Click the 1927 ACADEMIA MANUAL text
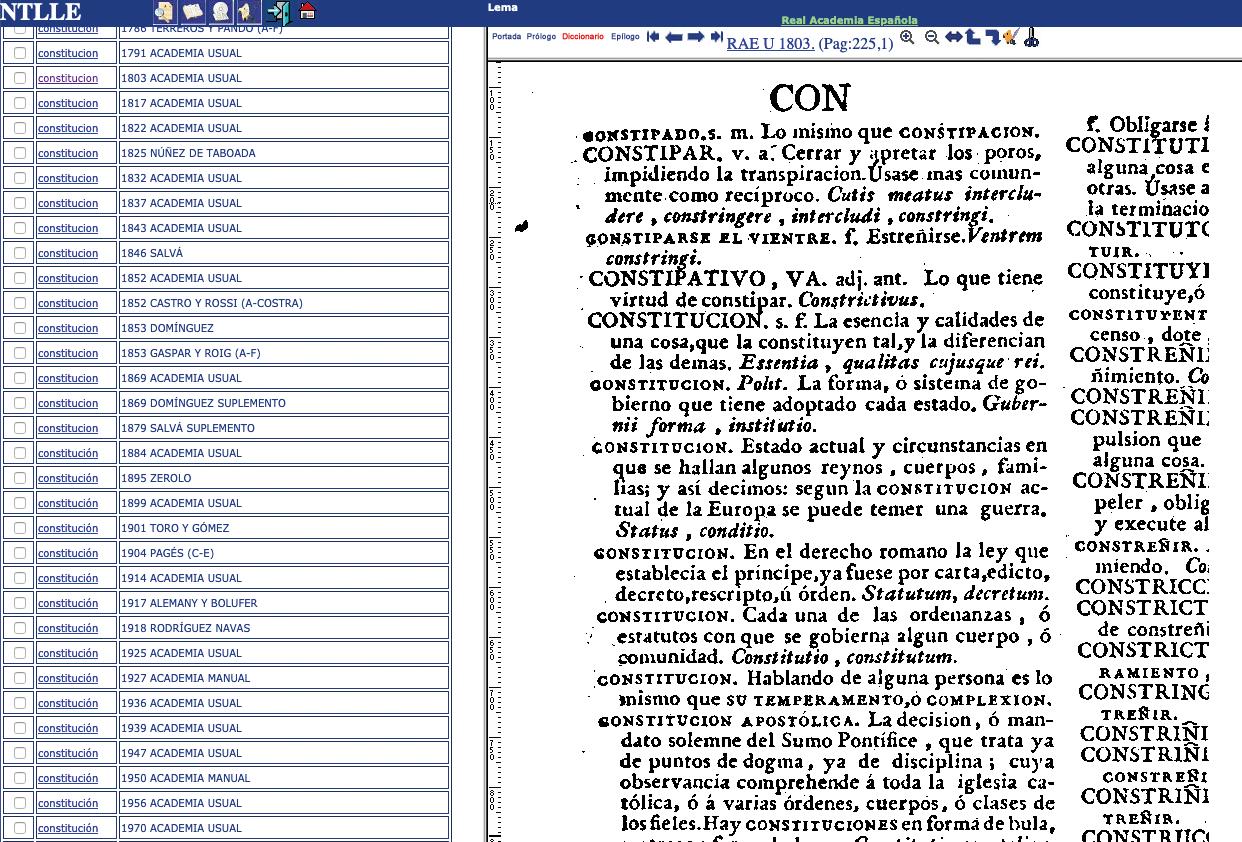This screenshot has width=1242, height=842. 186,678
